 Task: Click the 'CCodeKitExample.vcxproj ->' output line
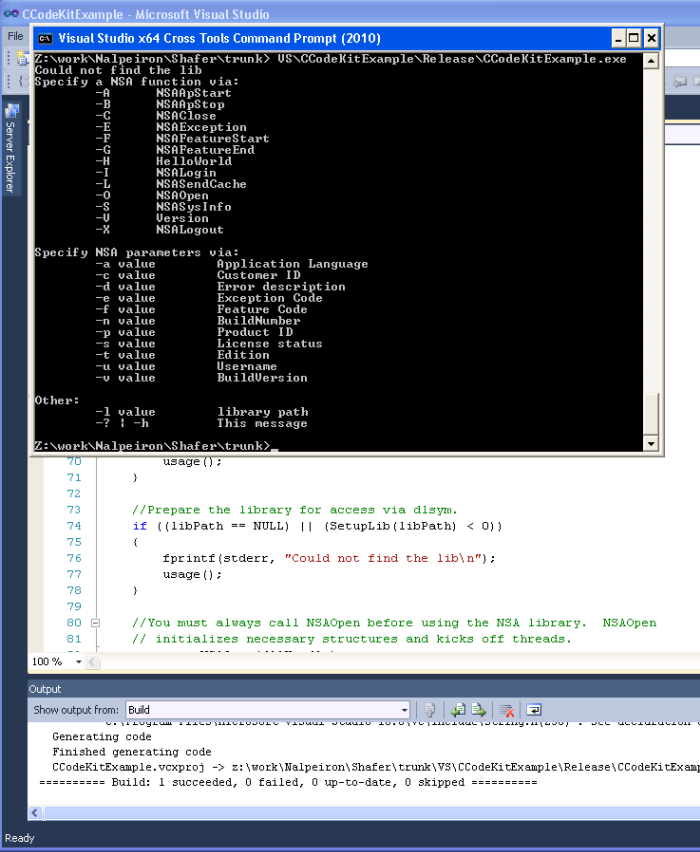(376, 767)
